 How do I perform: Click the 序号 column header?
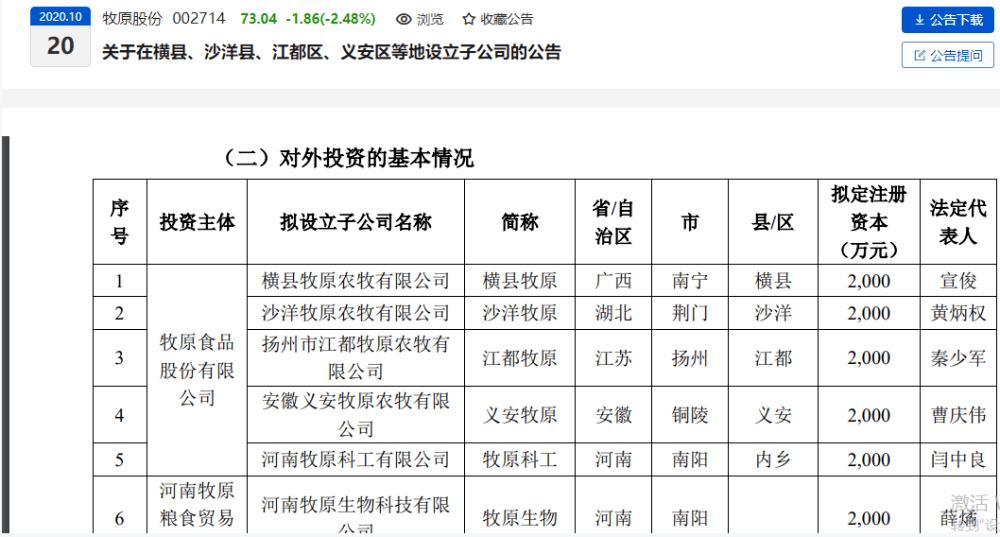[x=120, y=222]
